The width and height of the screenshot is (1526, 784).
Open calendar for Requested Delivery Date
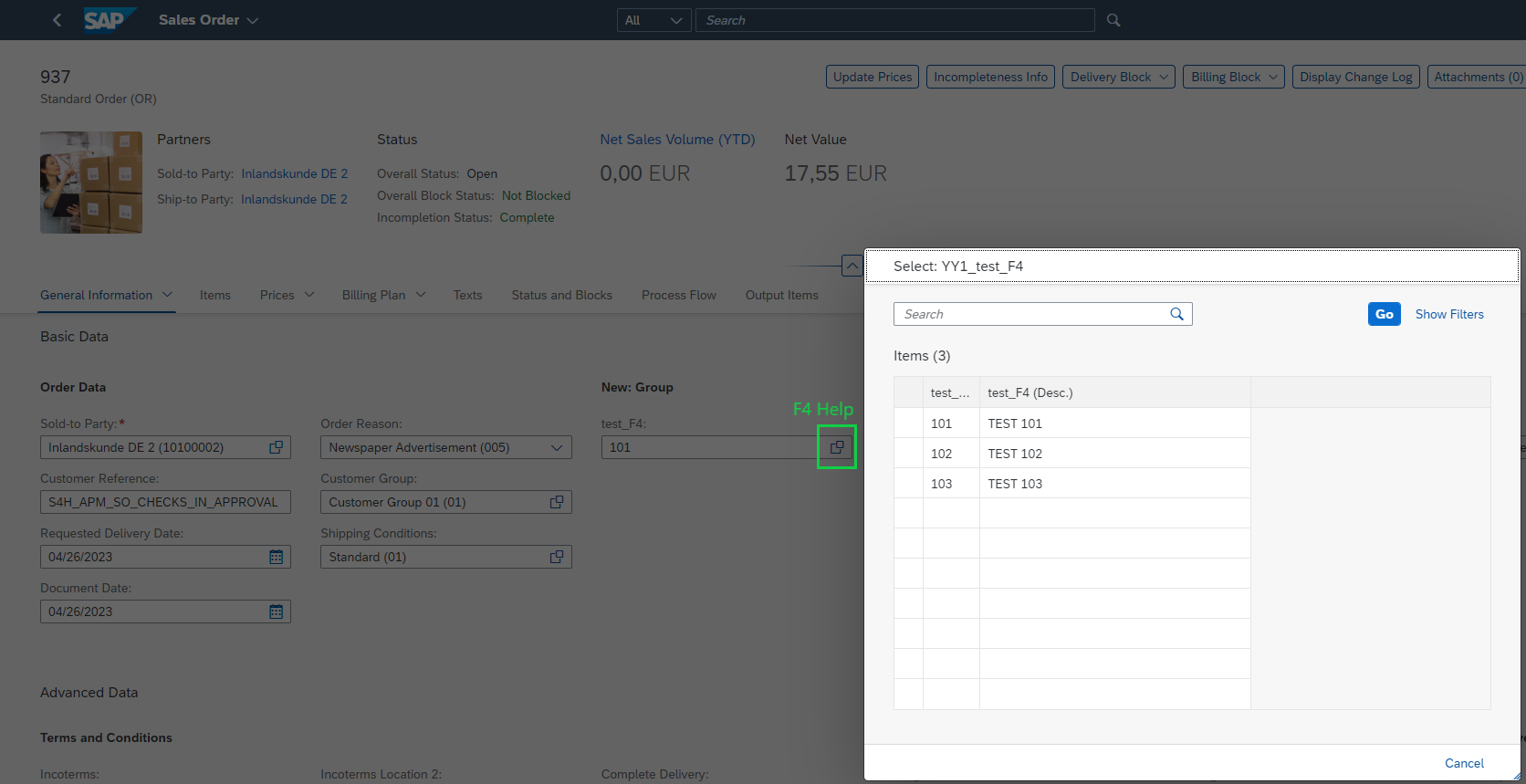[x=277, y=557]
